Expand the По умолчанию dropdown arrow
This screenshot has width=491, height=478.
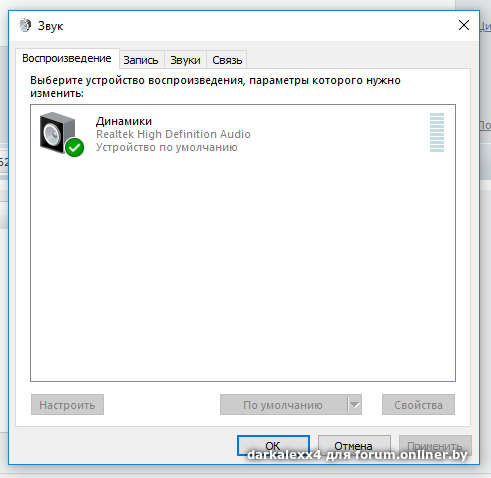tap(355, 405)
